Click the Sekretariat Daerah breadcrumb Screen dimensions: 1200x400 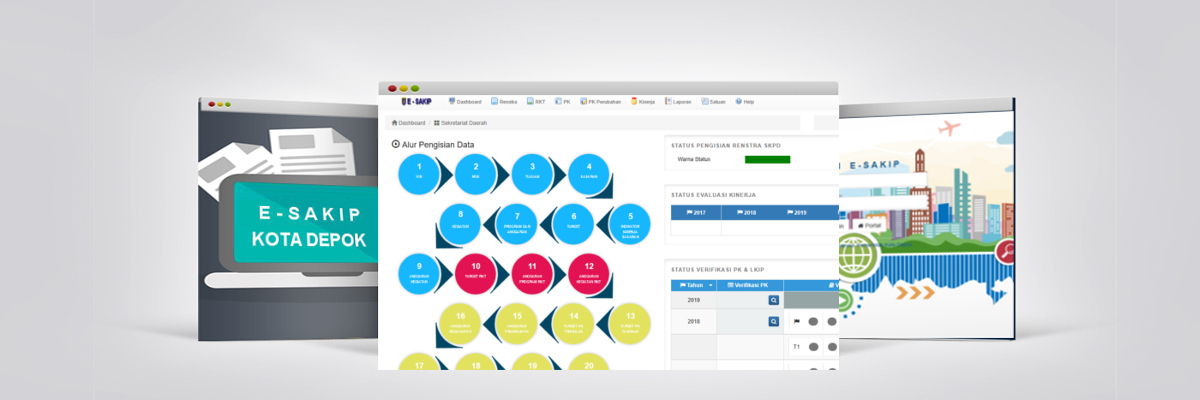[x=460, y=123]
